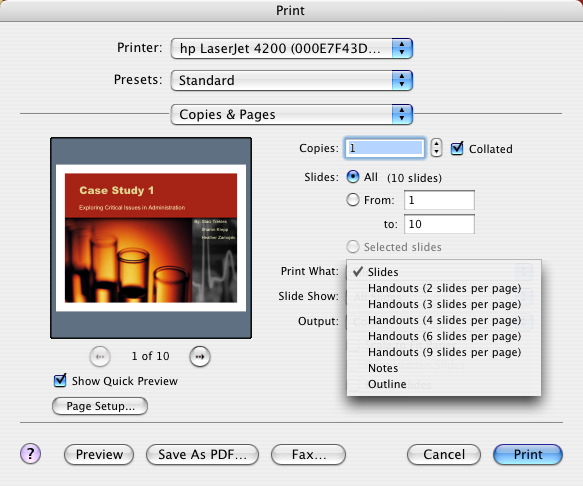Click the Save As PDF button
This screenshot has height=486, width=583.
(202, 454)
